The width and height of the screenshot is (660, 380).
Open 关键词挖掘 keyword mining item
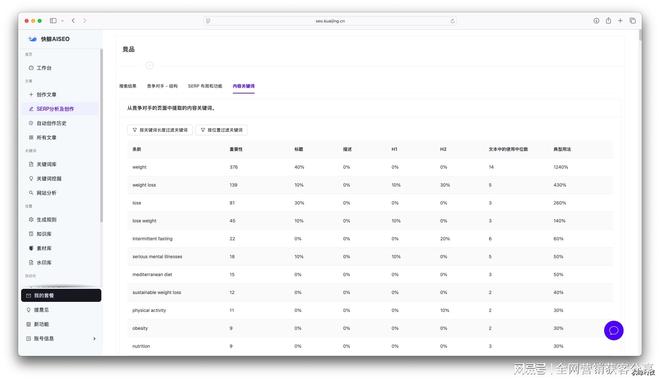45,178
